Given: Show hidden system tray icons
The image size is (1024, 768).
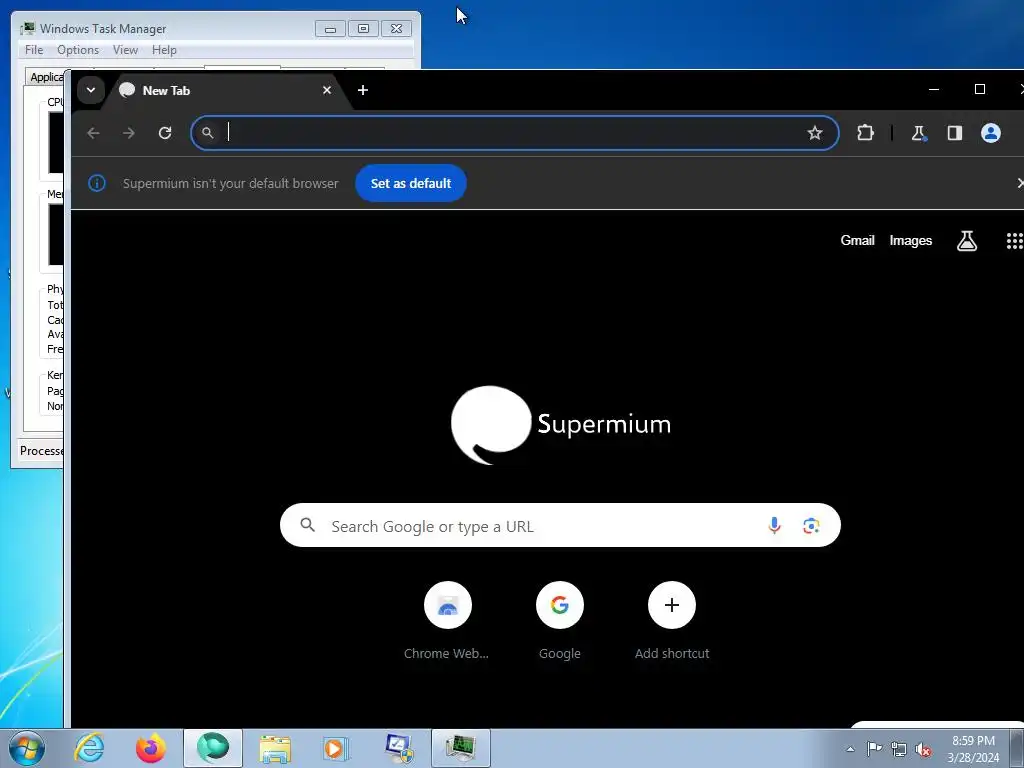Looking at the screenshot, I should click(850, 749).
